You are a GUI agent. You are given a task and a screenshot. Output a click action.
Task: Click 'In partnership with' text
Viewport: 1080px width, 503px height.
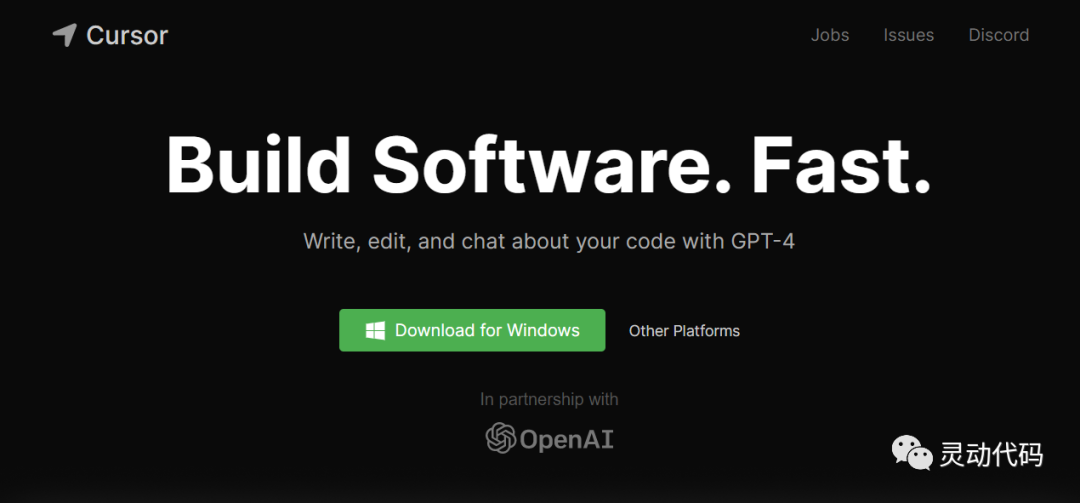click(x=549, y=399)
